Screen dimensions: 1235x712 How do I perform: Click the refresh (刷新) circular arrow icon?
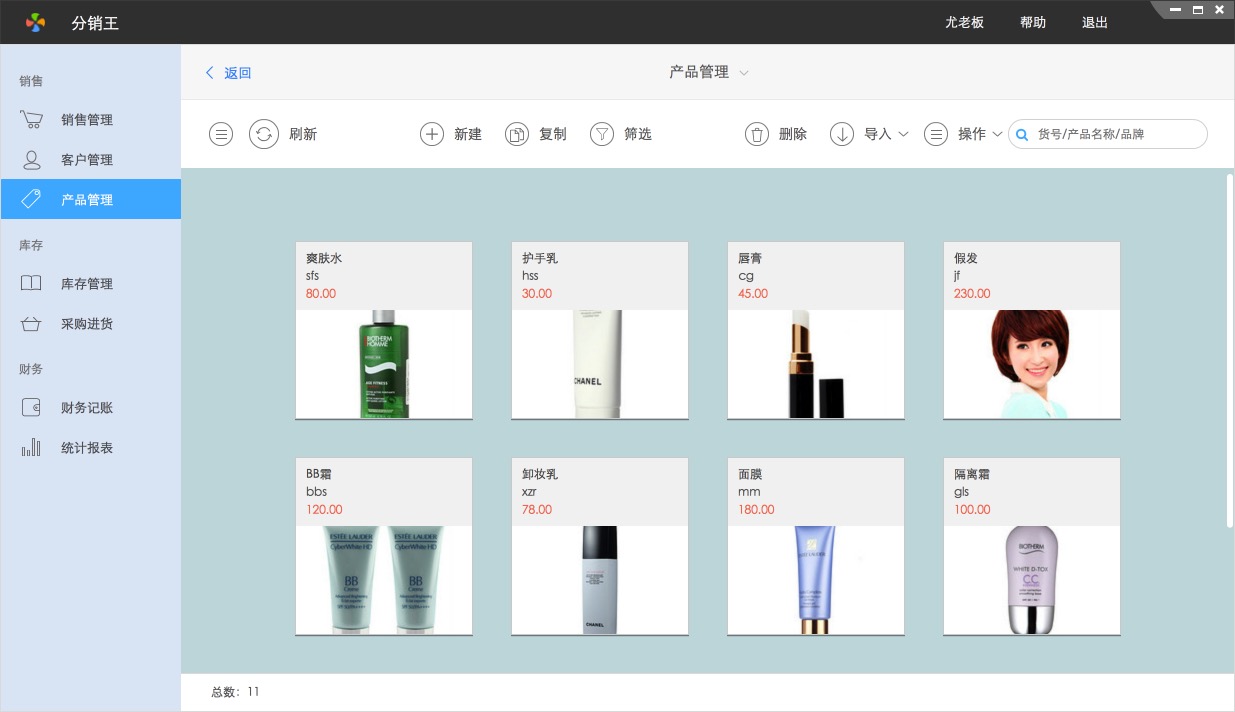tap(263, 134)
